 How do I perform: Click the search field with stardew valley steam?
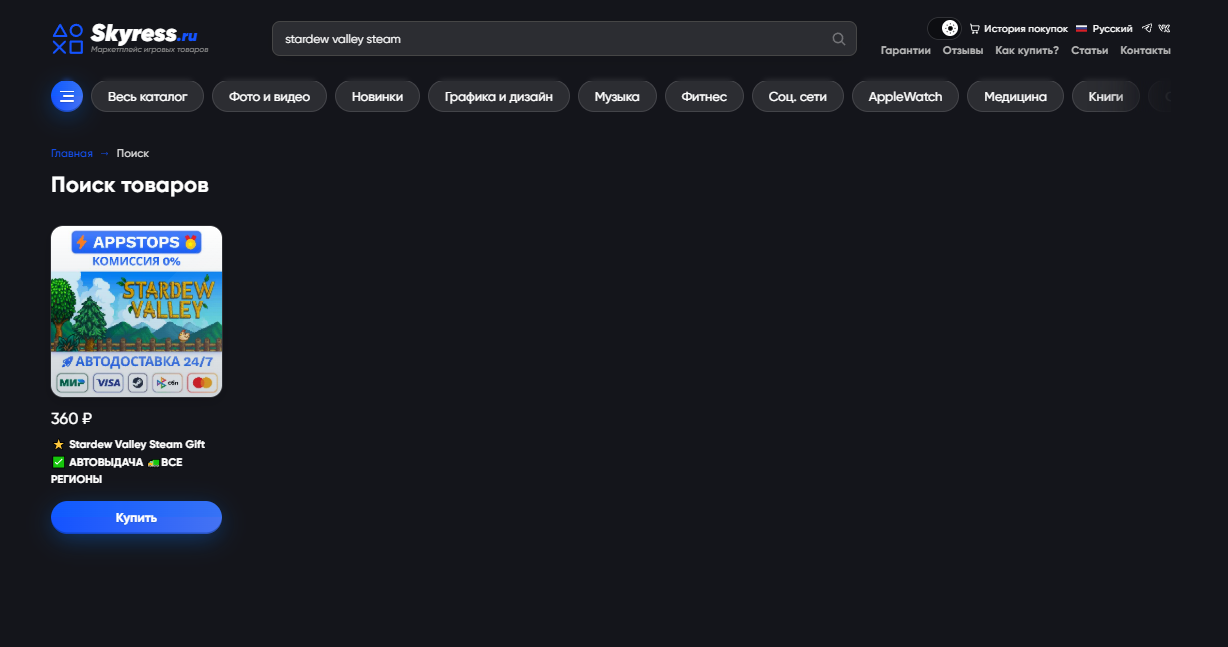(564, 39)
